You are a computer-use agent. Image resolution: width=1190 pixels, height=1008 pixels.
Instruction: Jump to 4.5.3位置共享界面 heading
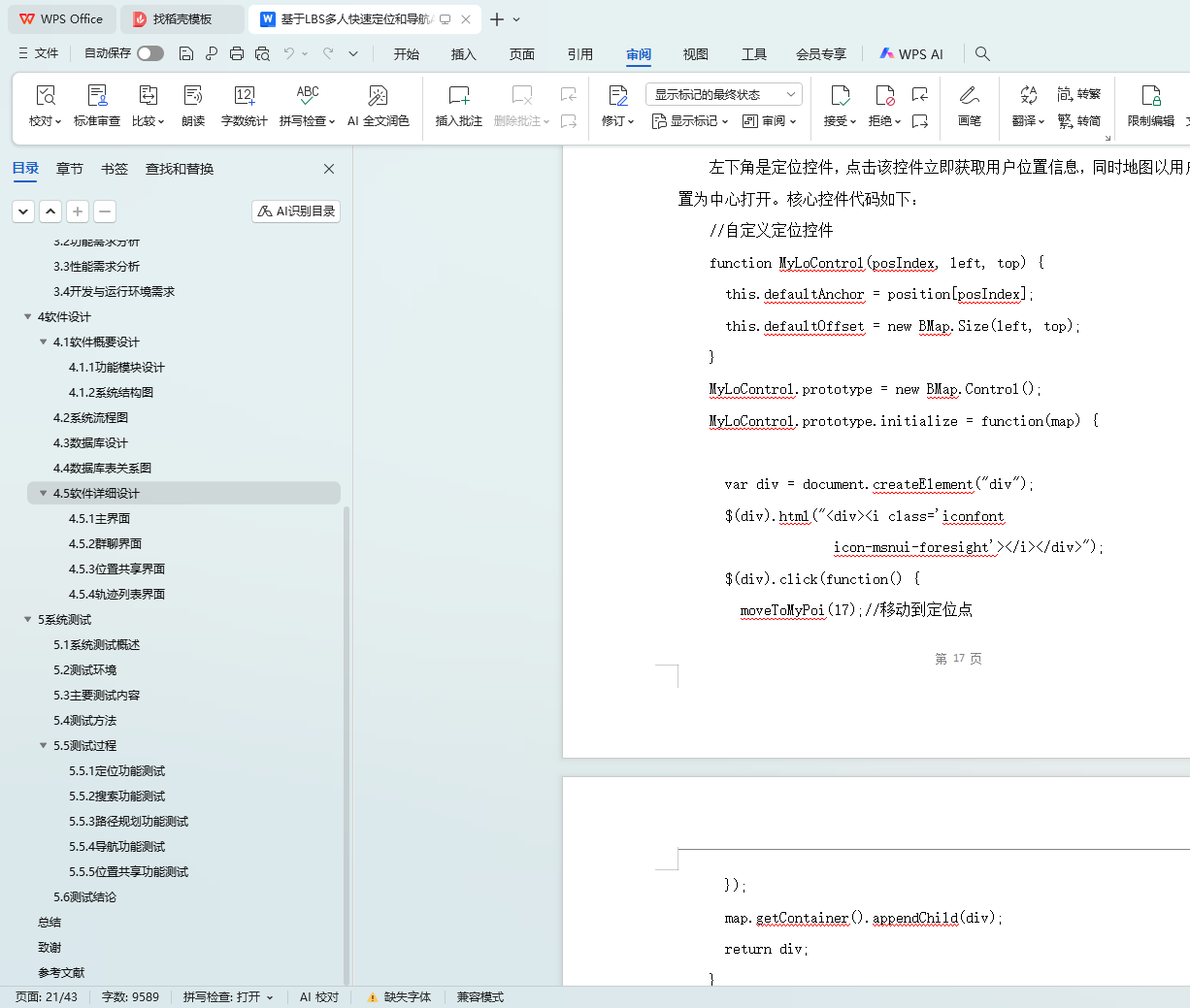point(116,569)
